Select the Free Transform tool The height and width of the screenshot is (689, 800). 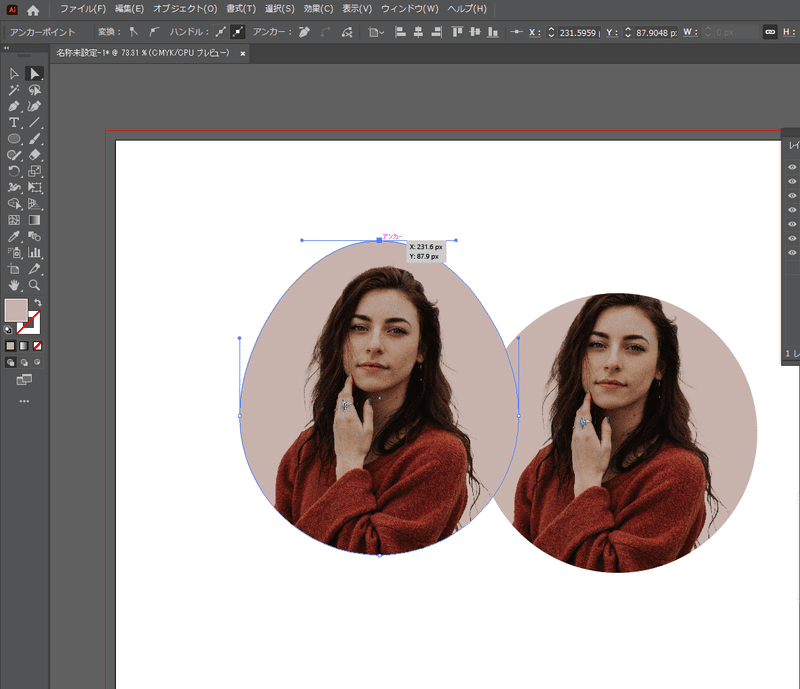coord(34,188)
